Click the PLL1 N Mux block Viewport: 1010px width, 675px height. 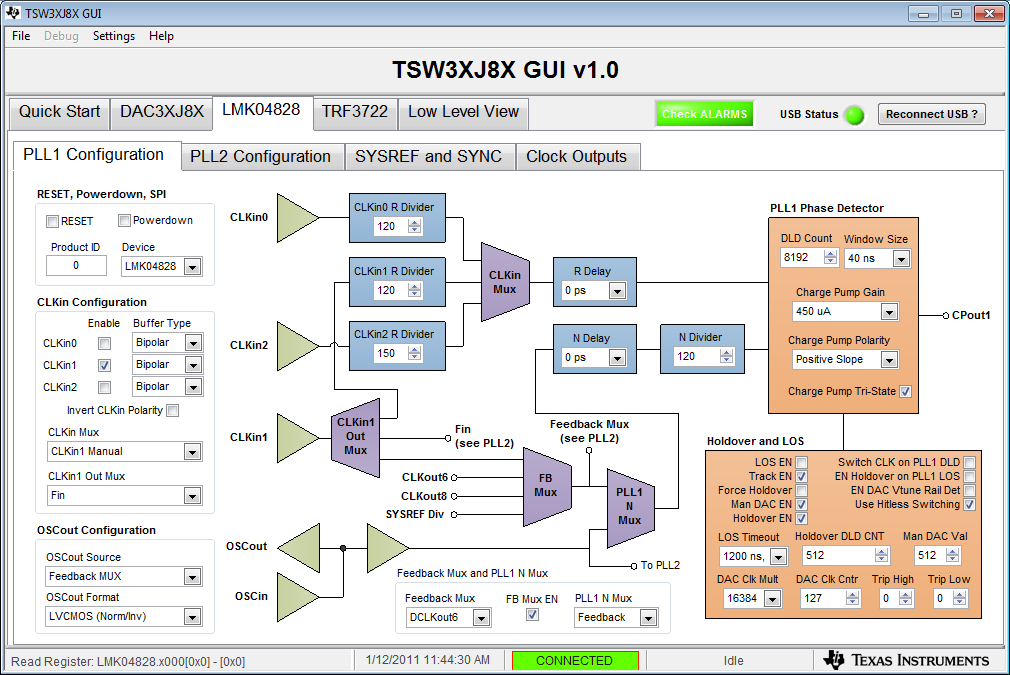(x=630, y=508)
